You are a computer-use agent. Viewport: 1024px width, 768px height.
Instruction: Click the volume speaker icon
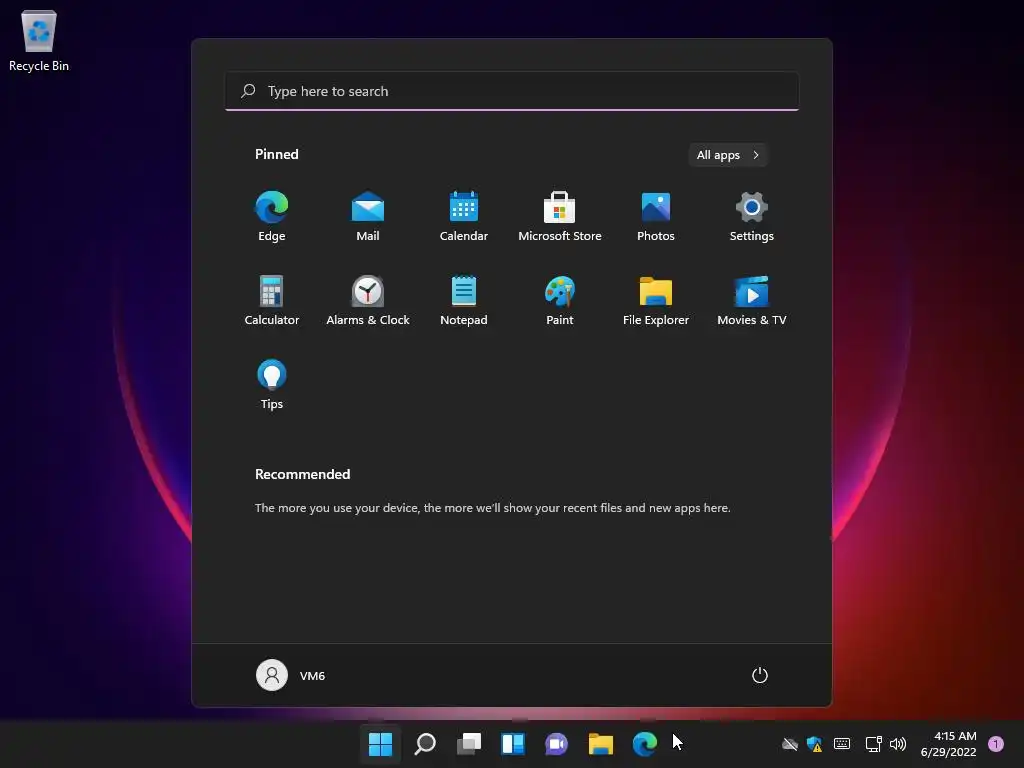[x=898, y=744]
